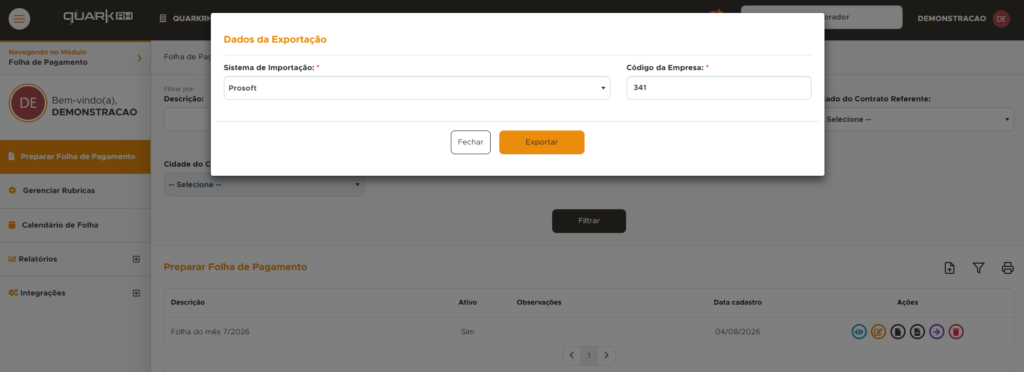
Task: Click the Dados da Exportação dialog title
Action: (275, 39)
